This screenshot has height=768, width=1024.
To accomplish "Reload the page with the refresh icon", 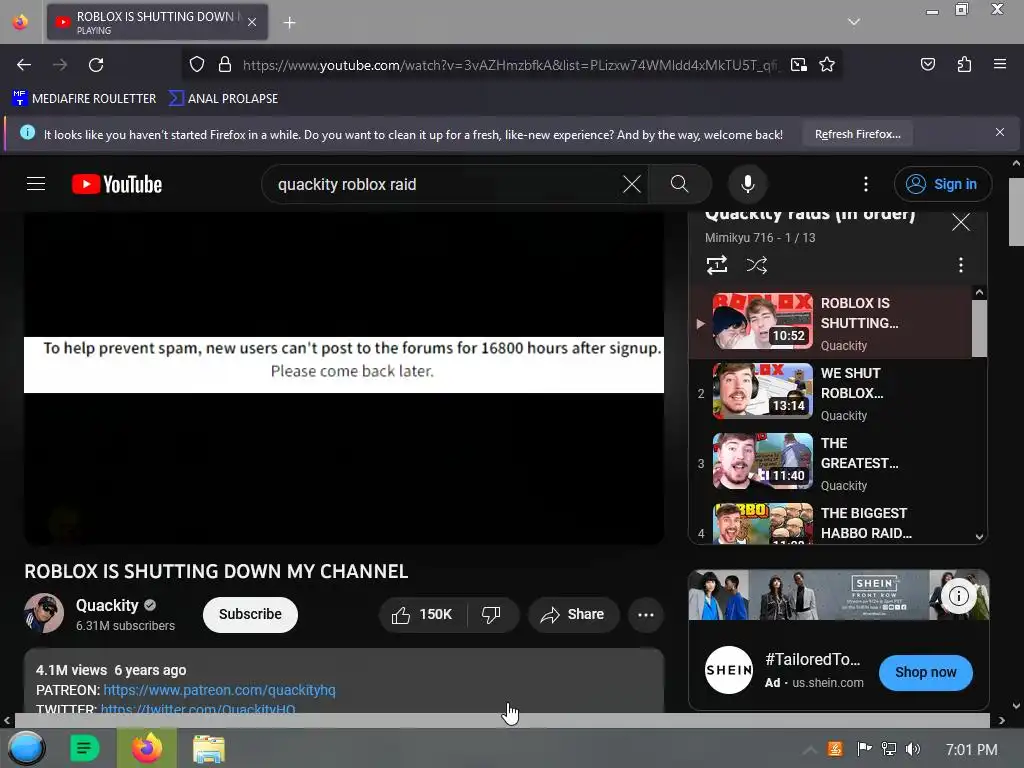I will (x=96, y=65).
